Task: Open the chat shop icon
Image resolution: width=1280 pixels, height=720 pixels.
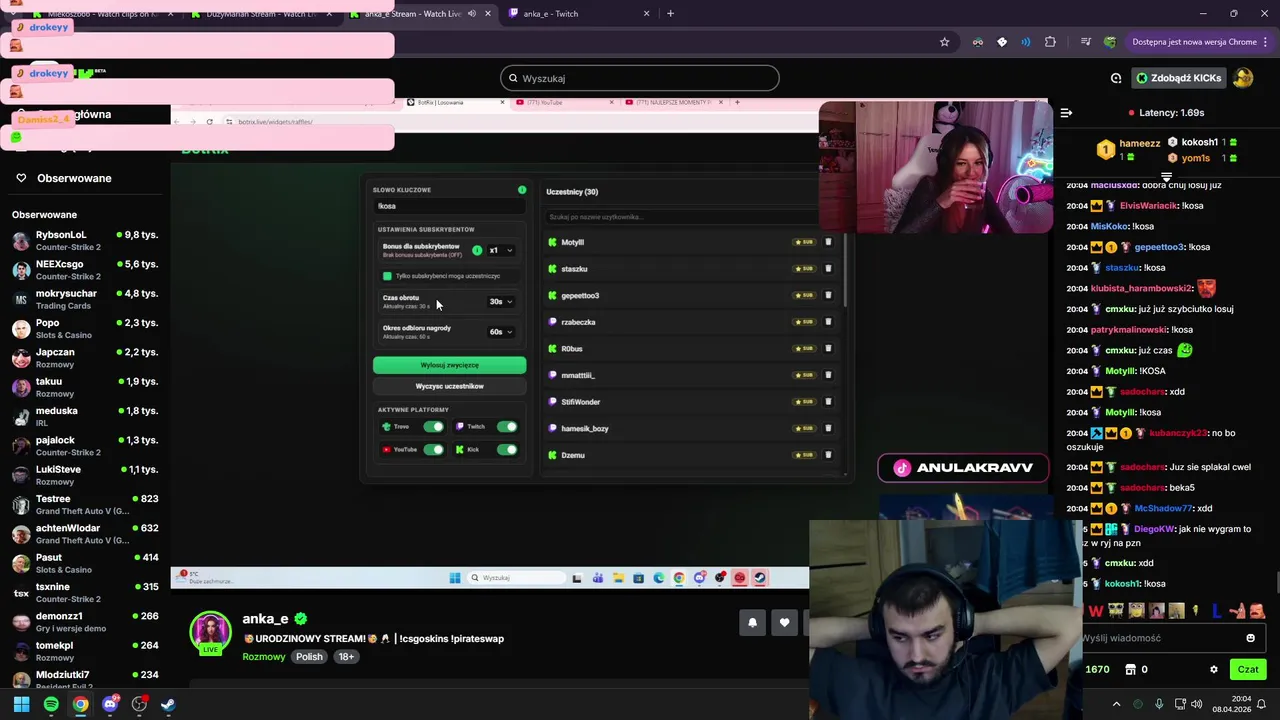Action: click(x=1131, y=670)
